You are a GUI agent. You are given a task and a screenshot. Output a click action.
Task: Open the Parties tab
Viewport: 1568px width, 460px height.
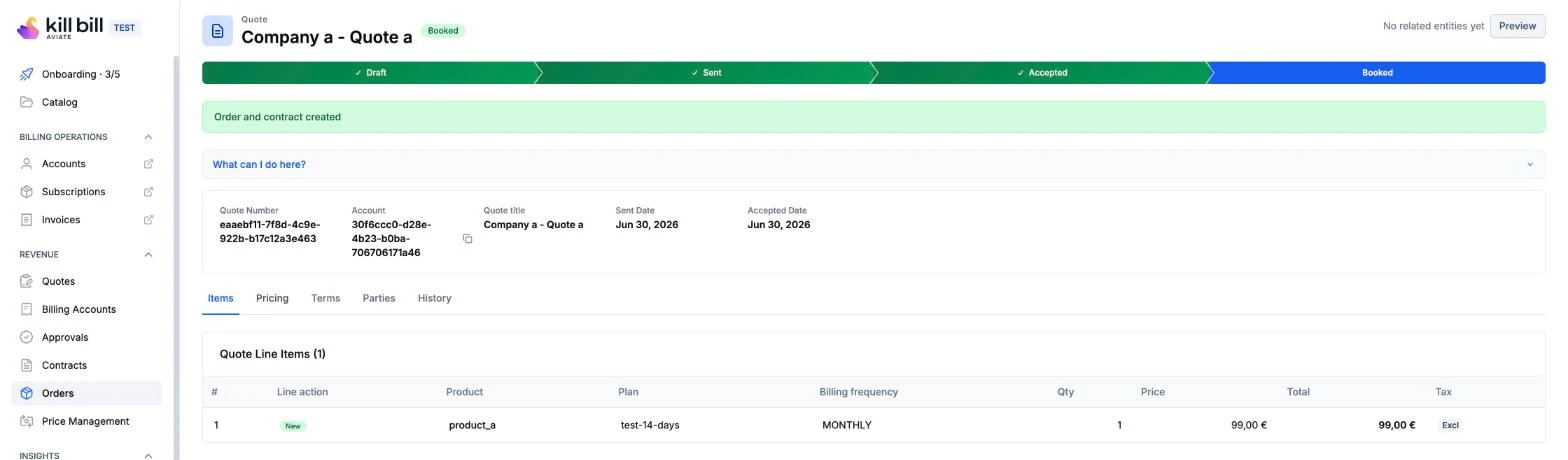[x=379, y=299]
